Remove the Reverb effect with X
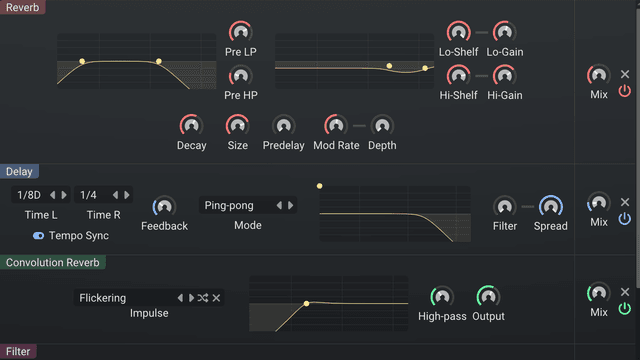This screenshot has width=640, height=360. coord(625,74)
